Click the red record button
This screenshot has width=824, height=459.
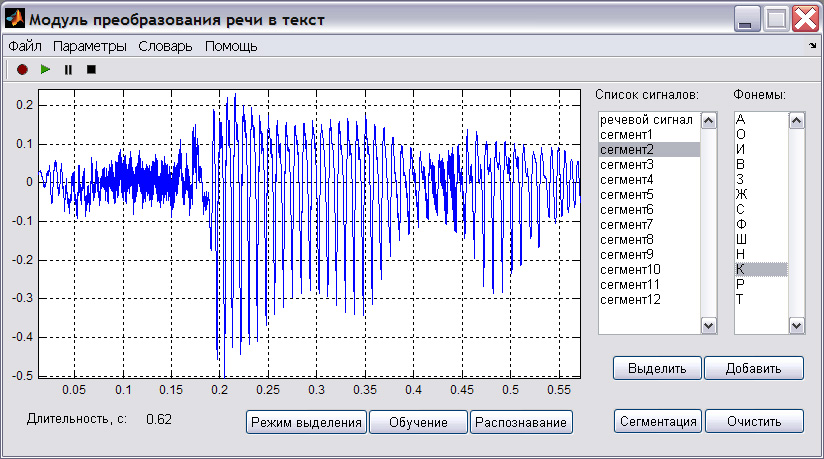22,69
